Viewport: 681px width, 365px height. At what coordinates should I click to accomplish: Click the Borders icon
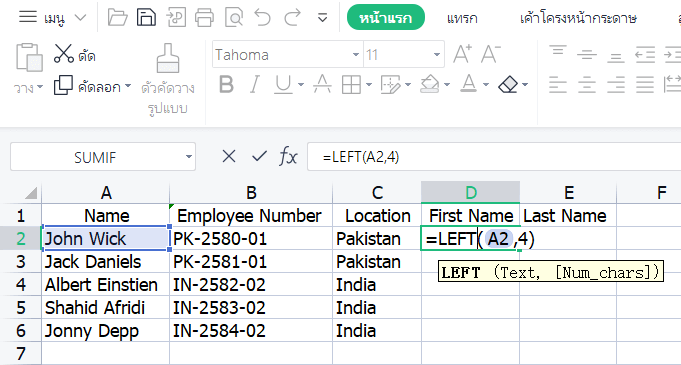click(x=351, y=85)
